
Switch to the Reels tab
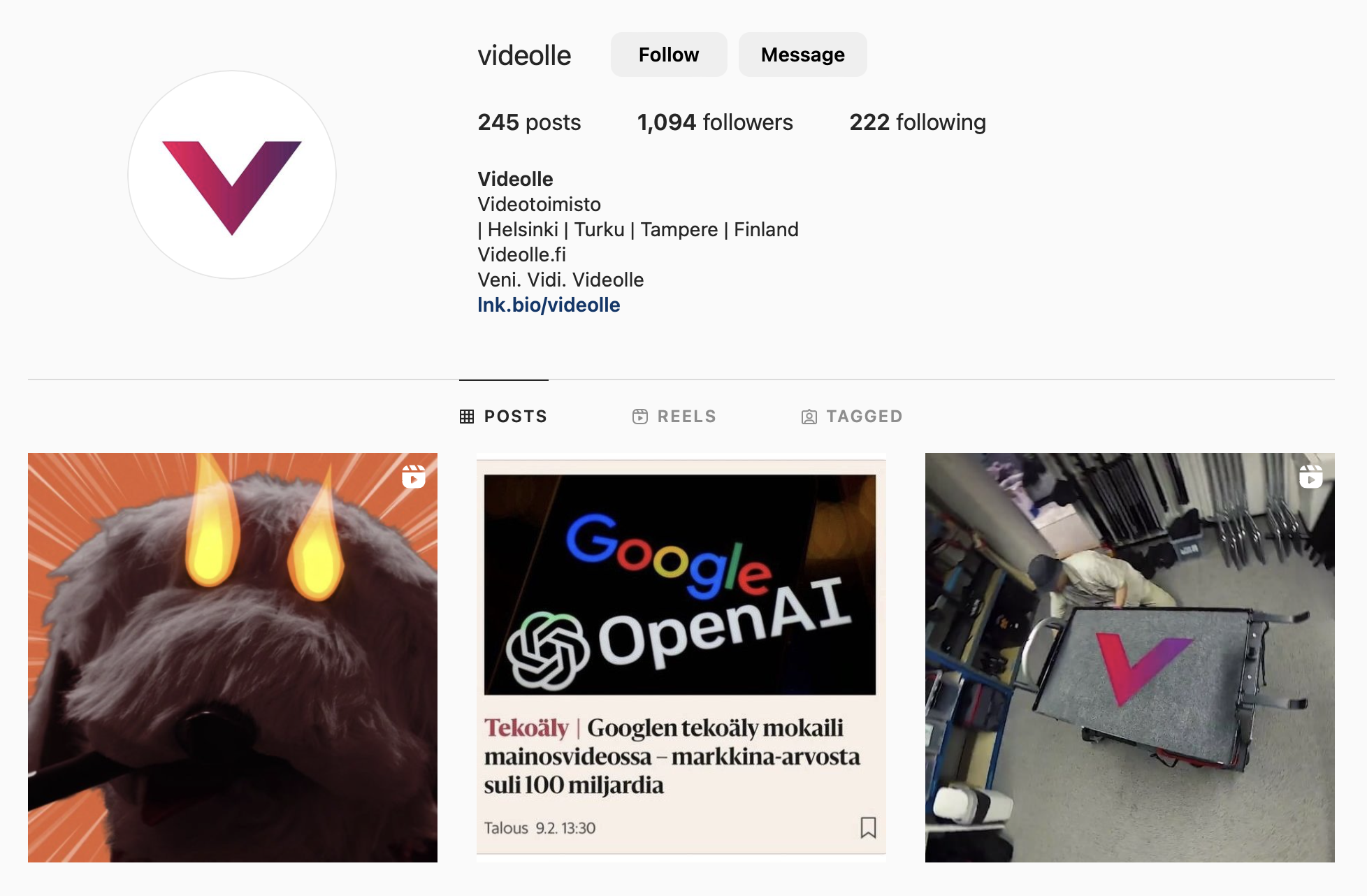674,417
